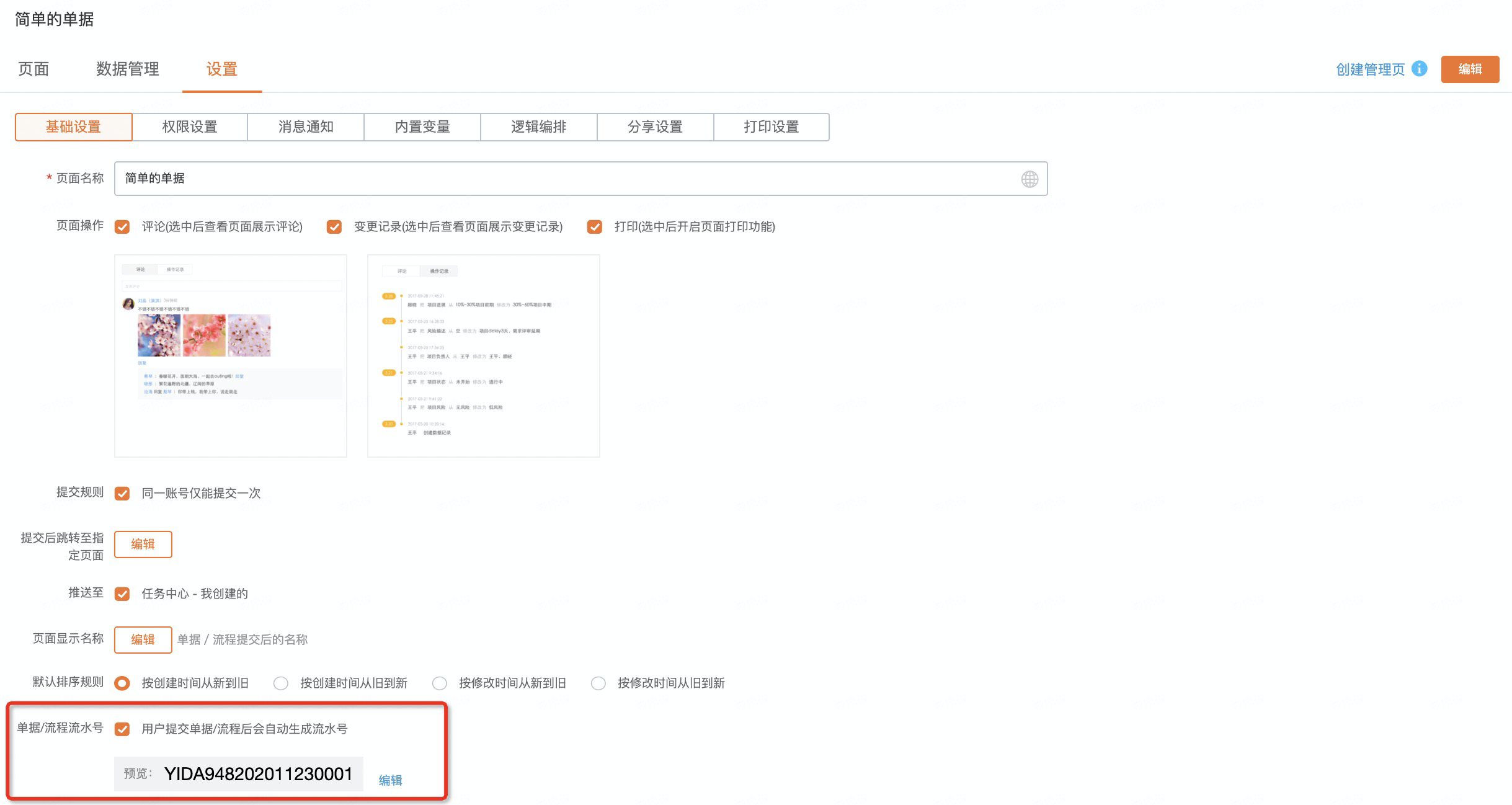Click the 创建管理页 link

[1370, 69]
